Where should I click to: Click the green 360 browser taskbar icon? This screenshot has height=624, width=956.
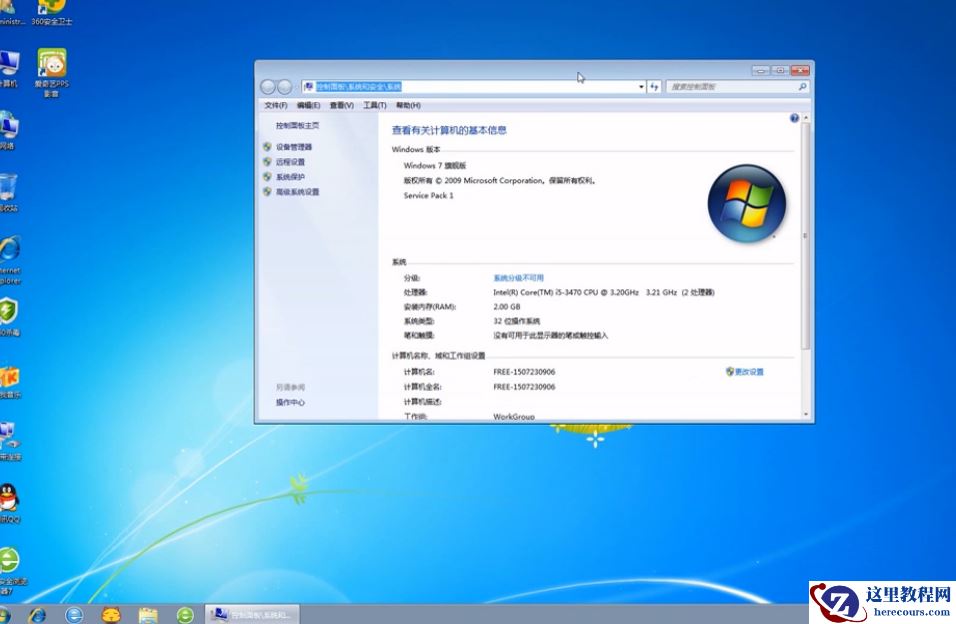[185, 614]
